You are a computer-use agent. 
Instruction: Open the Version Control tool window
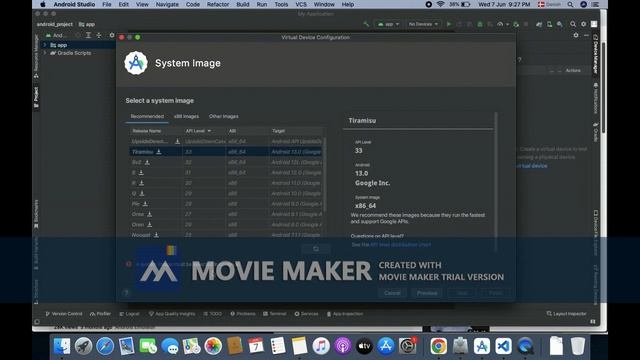click(x=64, y=314)
